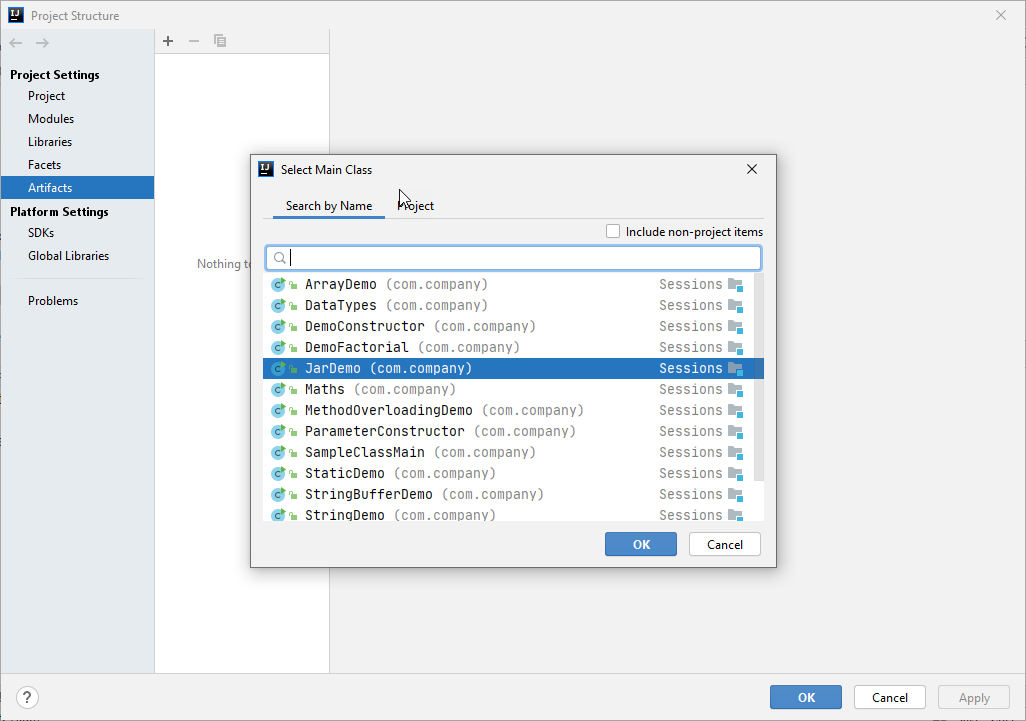Image resolution: width=1026 pixels, height=721 pixels.
Task: Remove the artifact using the minus icon
Action: [x=193, y=41]
